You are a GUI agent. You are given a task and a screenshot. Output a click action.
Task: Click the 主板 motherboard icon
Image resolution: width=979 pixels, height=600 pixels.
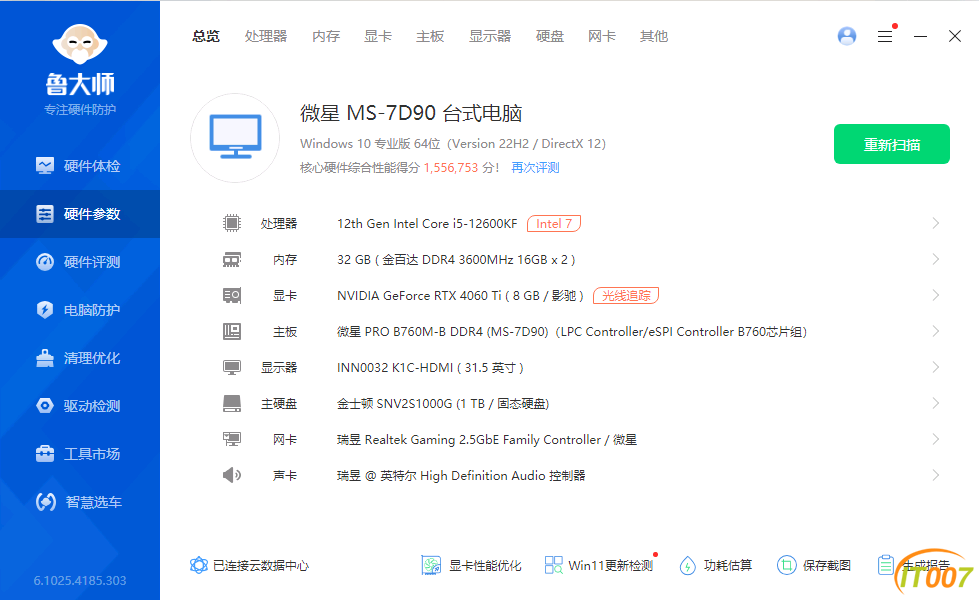click(232, 332)
